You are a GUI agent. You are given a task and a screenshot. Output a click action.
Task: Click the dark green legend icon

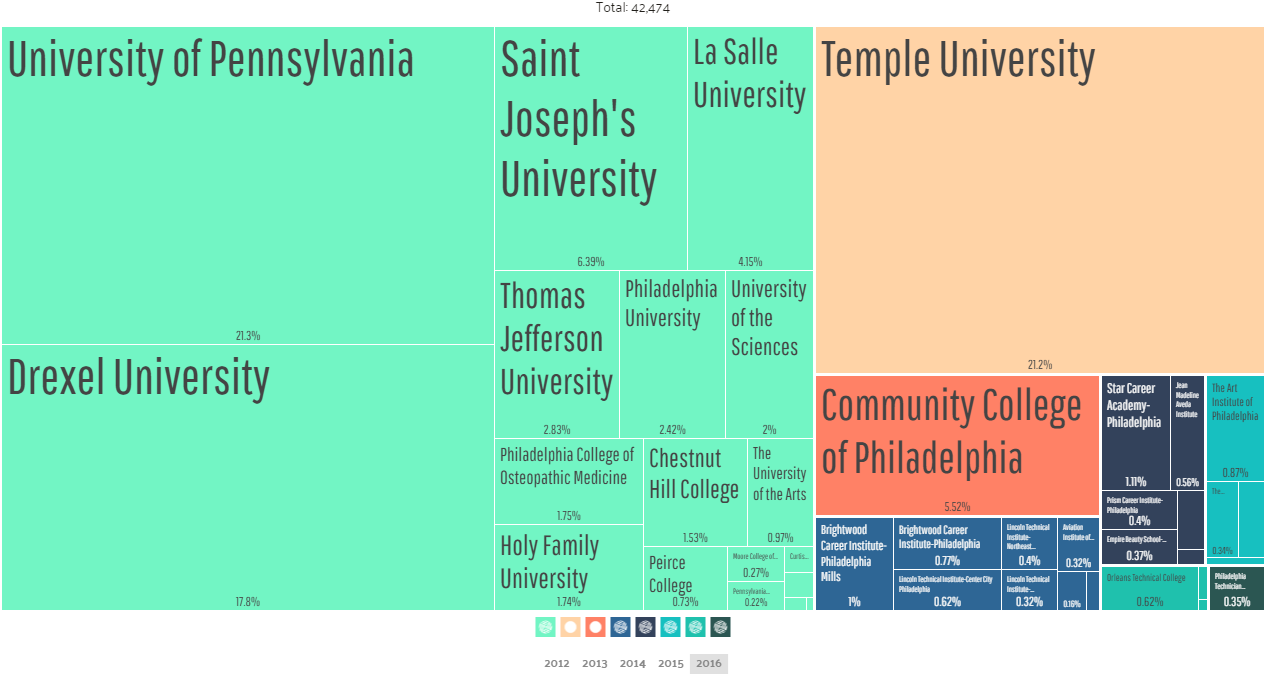point(720,627)
